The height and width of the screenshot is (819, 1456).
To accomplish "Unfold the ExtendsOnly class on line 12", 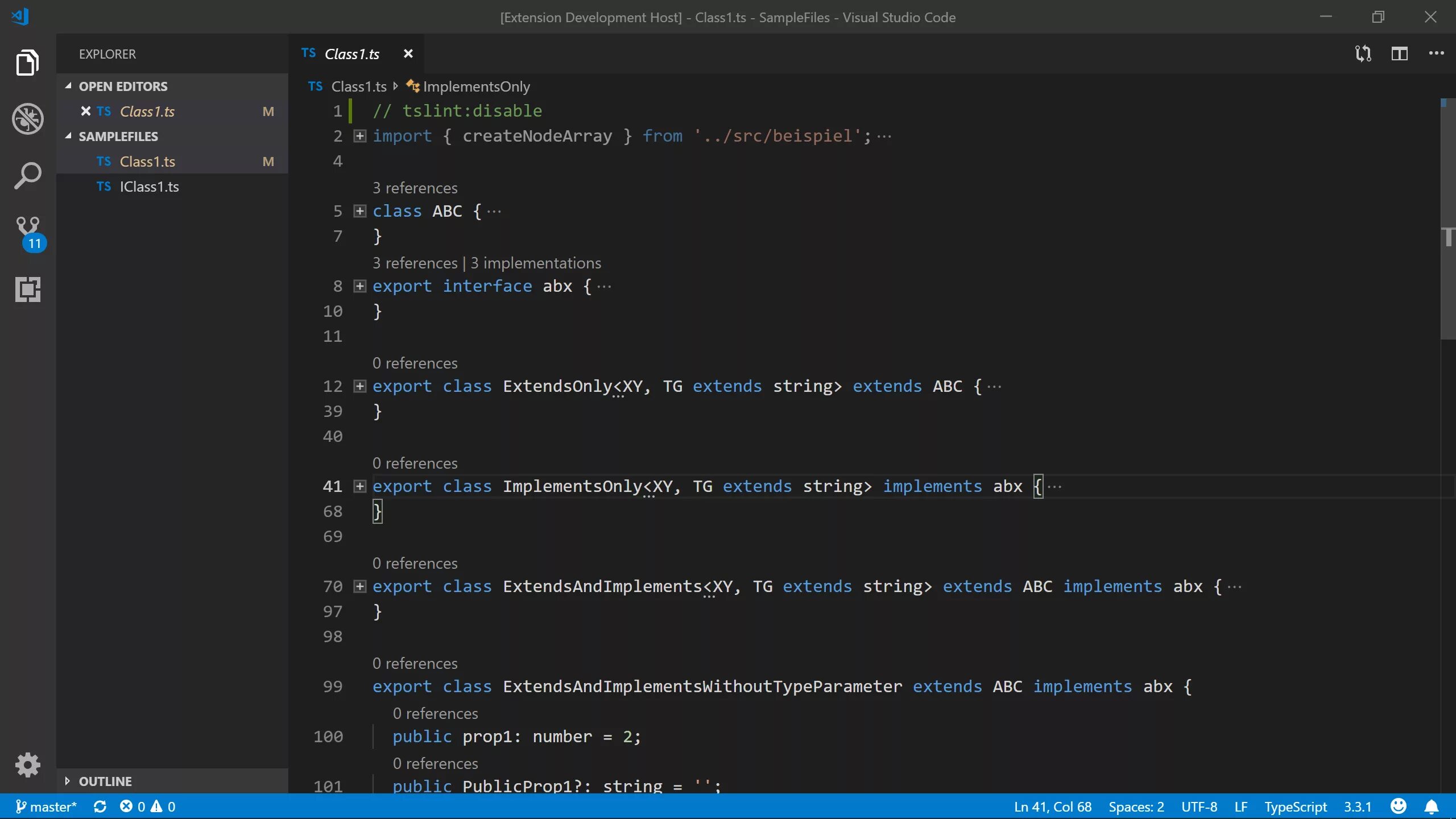I will [x=359, y=386].
